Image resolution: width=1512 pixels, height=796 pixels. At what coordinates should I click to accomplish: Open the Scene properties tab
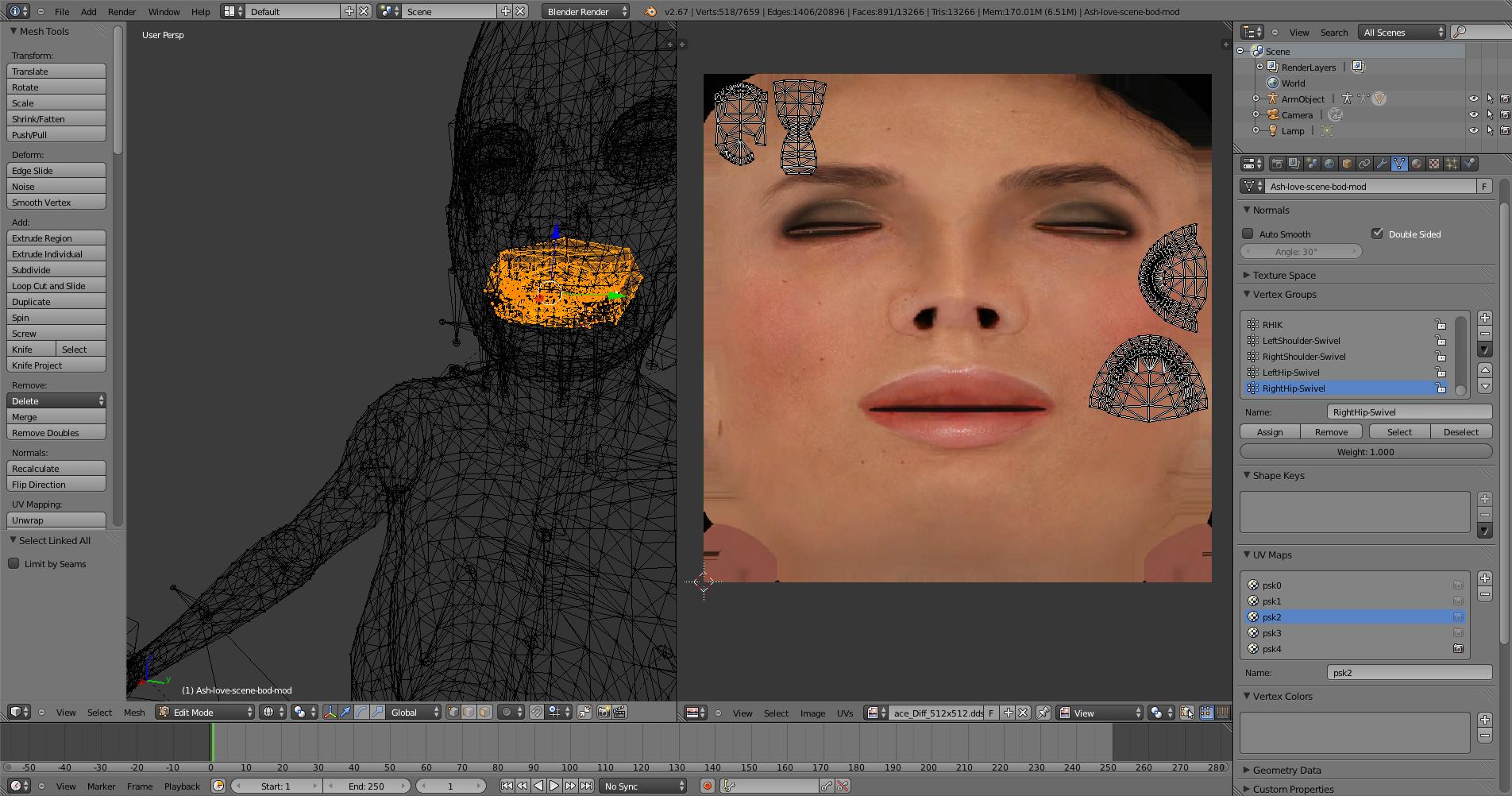pyautogui.click(x=1312, y=164)
